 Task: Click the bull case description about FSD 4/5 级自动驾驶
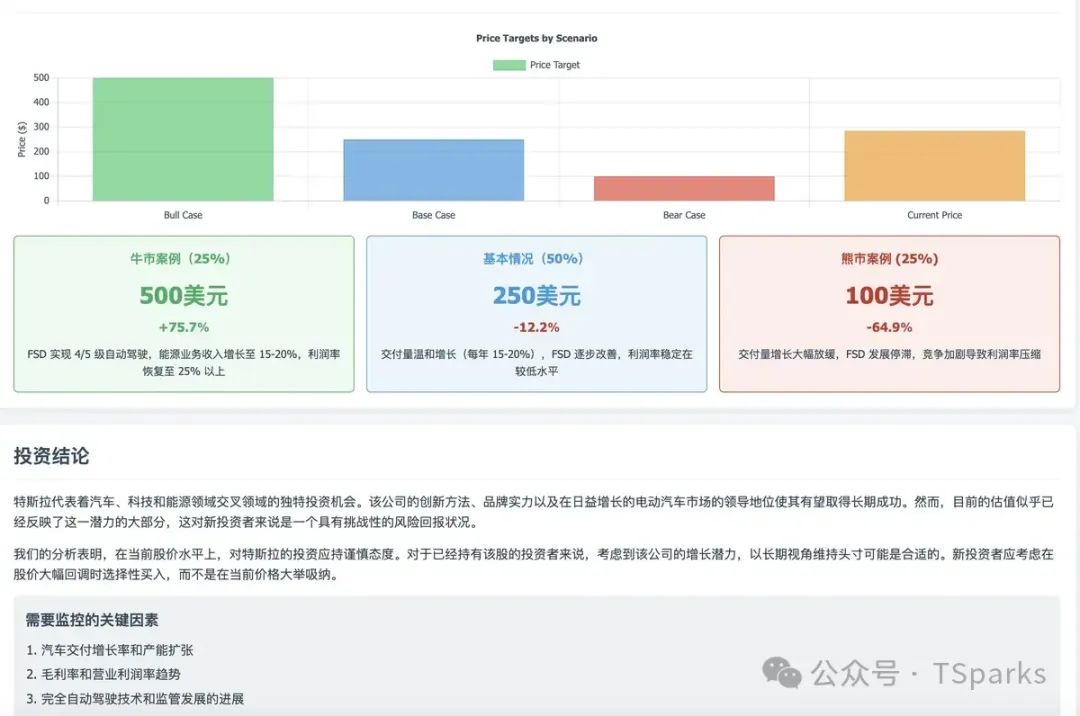pyautogui.click(x=183, y=362)
